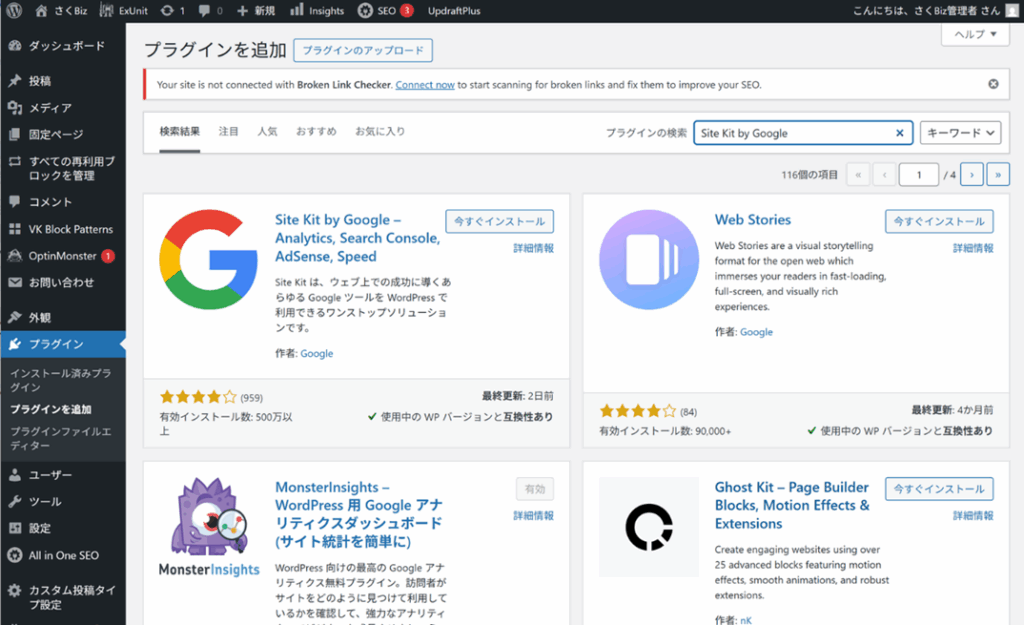The height and width of the screenshot is (625, 1024).
Task: Open Ghost Kit Page Builder title link
Action: coord(792,505)
